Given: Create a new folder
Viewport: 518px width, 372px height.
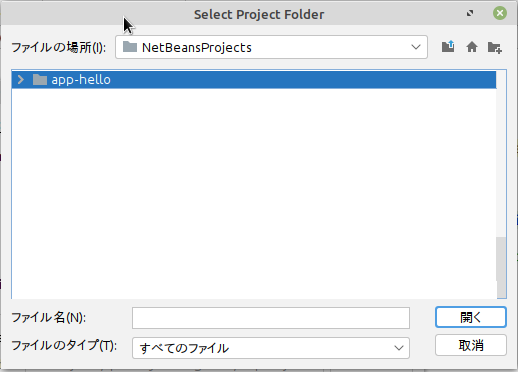Looking at the screenshot, I should pos(495,47).
